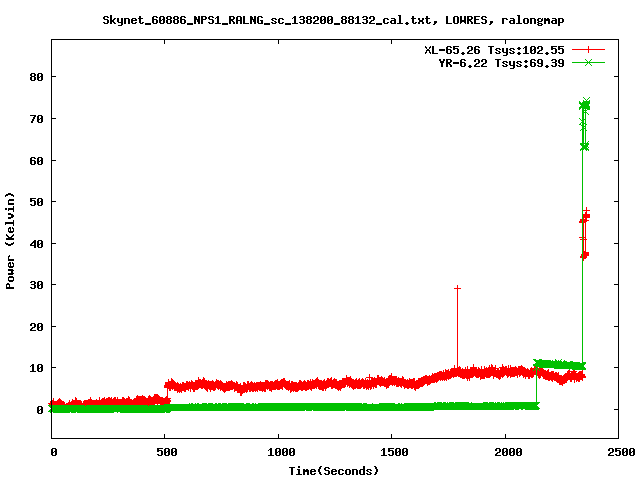This screenshot has height=480, width=640.
Task: Click the y-axis tick label 40
Action: point(36,244)
